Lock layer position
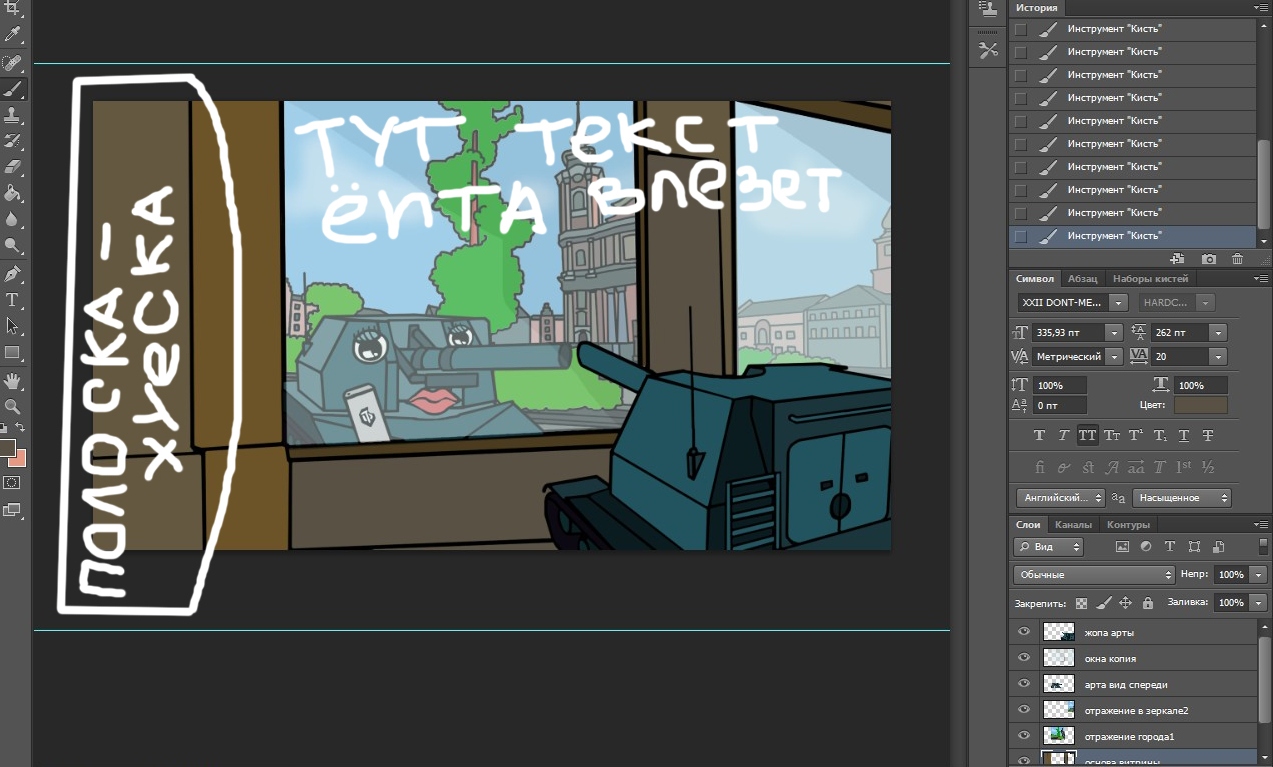 [x=1125, y=603]
